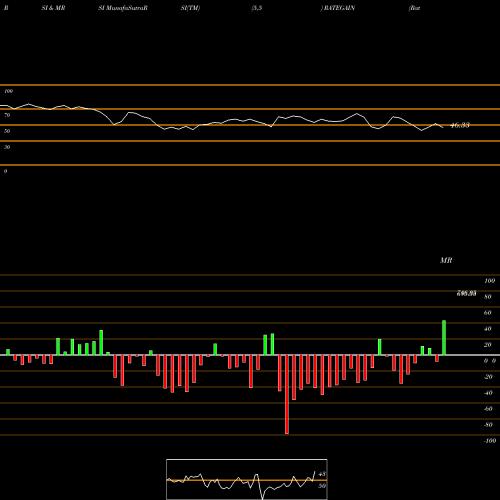
Task: Click the "50" label on RSI left axis
Action: coord(7,131)
